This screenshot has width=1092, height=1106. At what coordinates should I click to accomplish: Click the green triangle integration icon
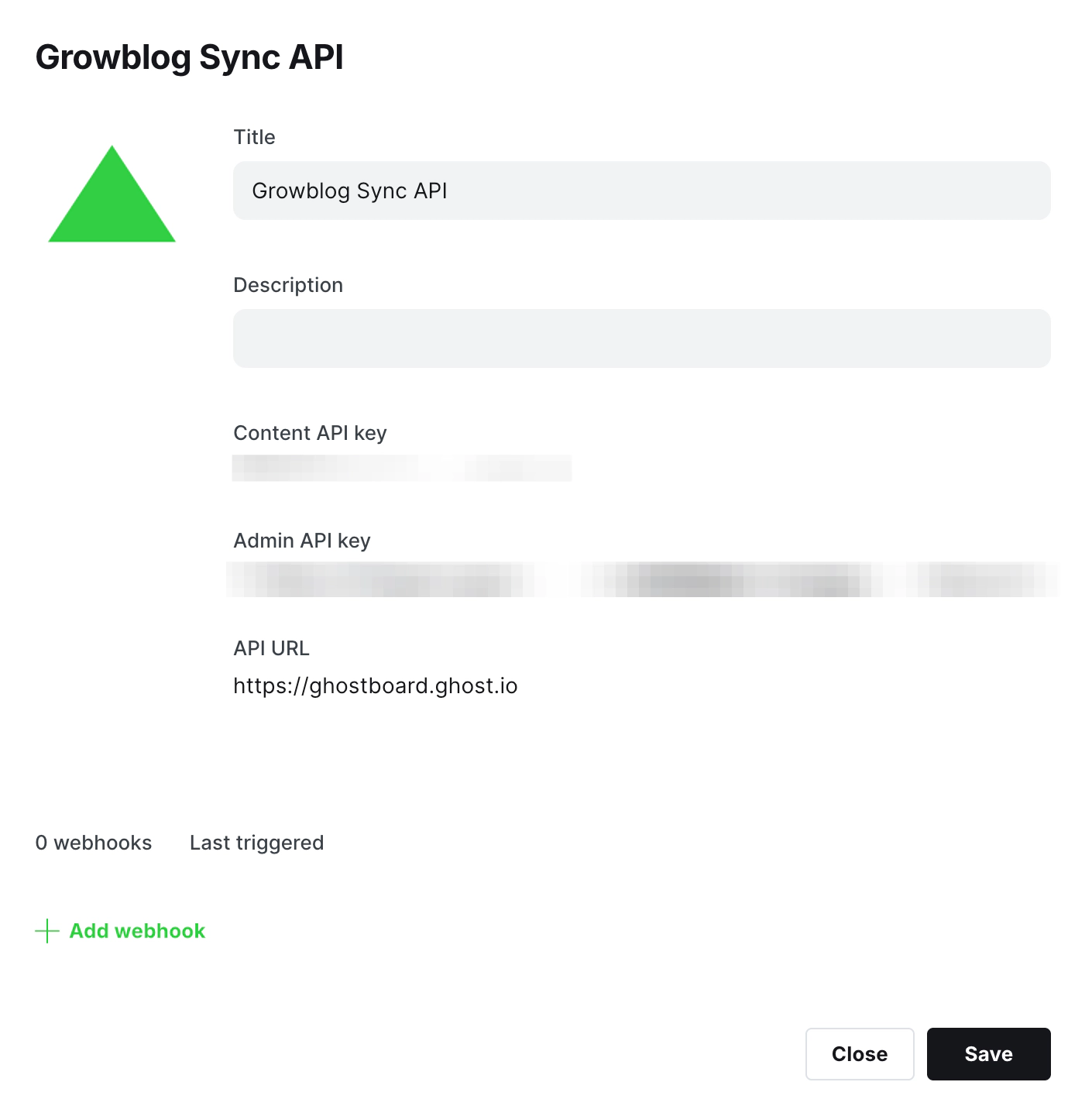[x=112, y=194]
